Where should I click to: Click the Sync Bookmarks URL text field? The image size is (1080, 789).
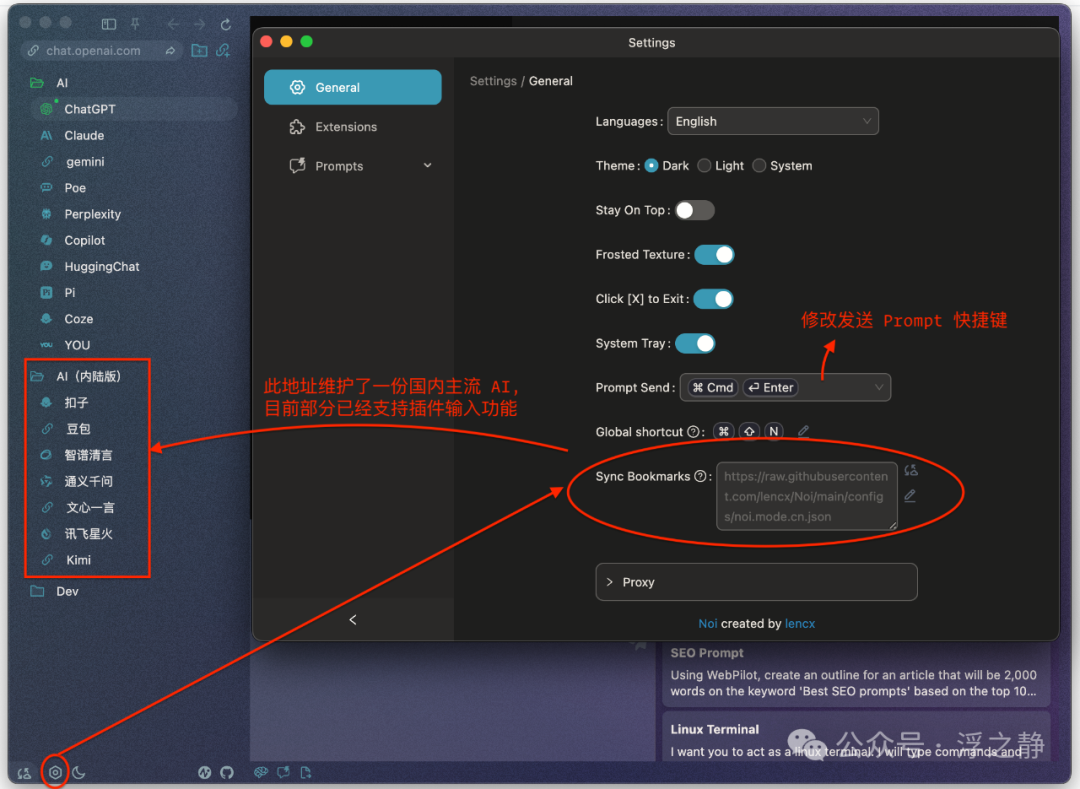(807, 496)
